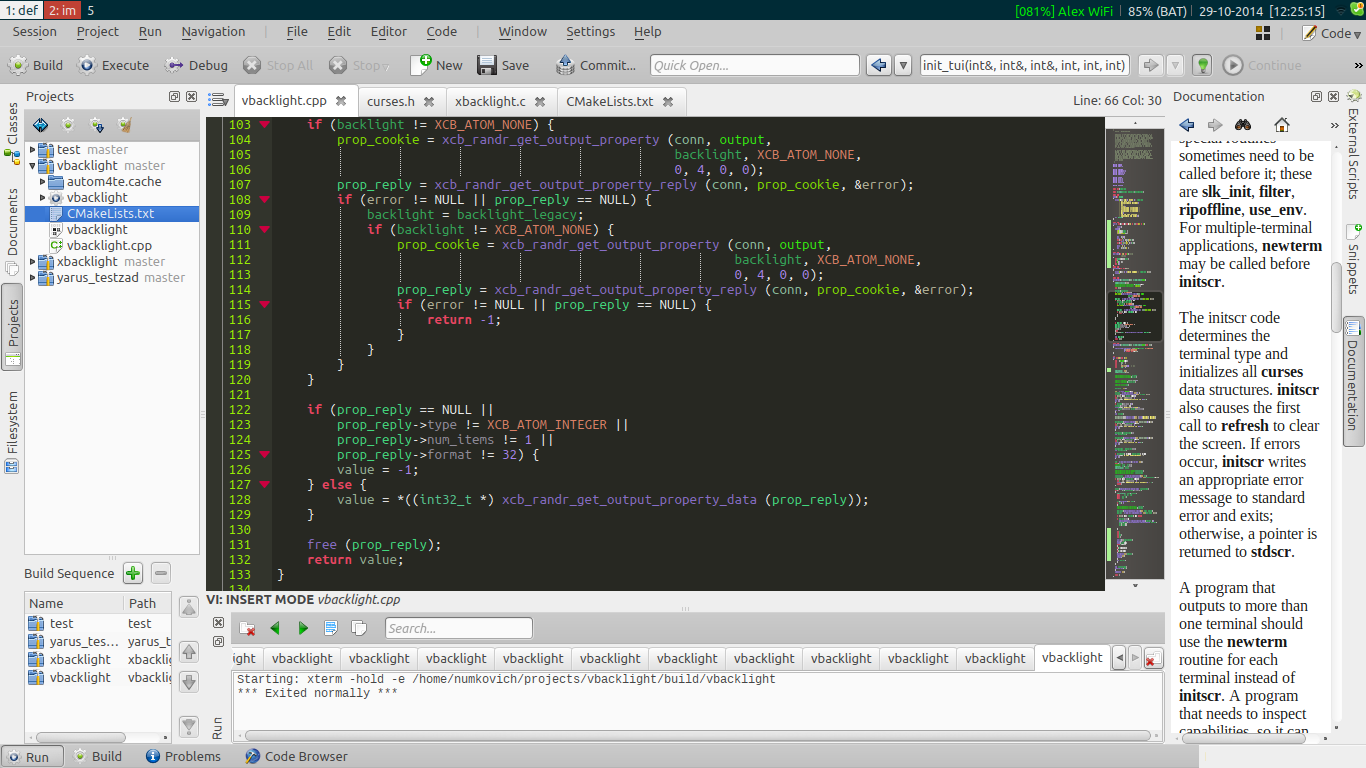Create a New file
The image size is (1366, 768).
coord(437,65)
